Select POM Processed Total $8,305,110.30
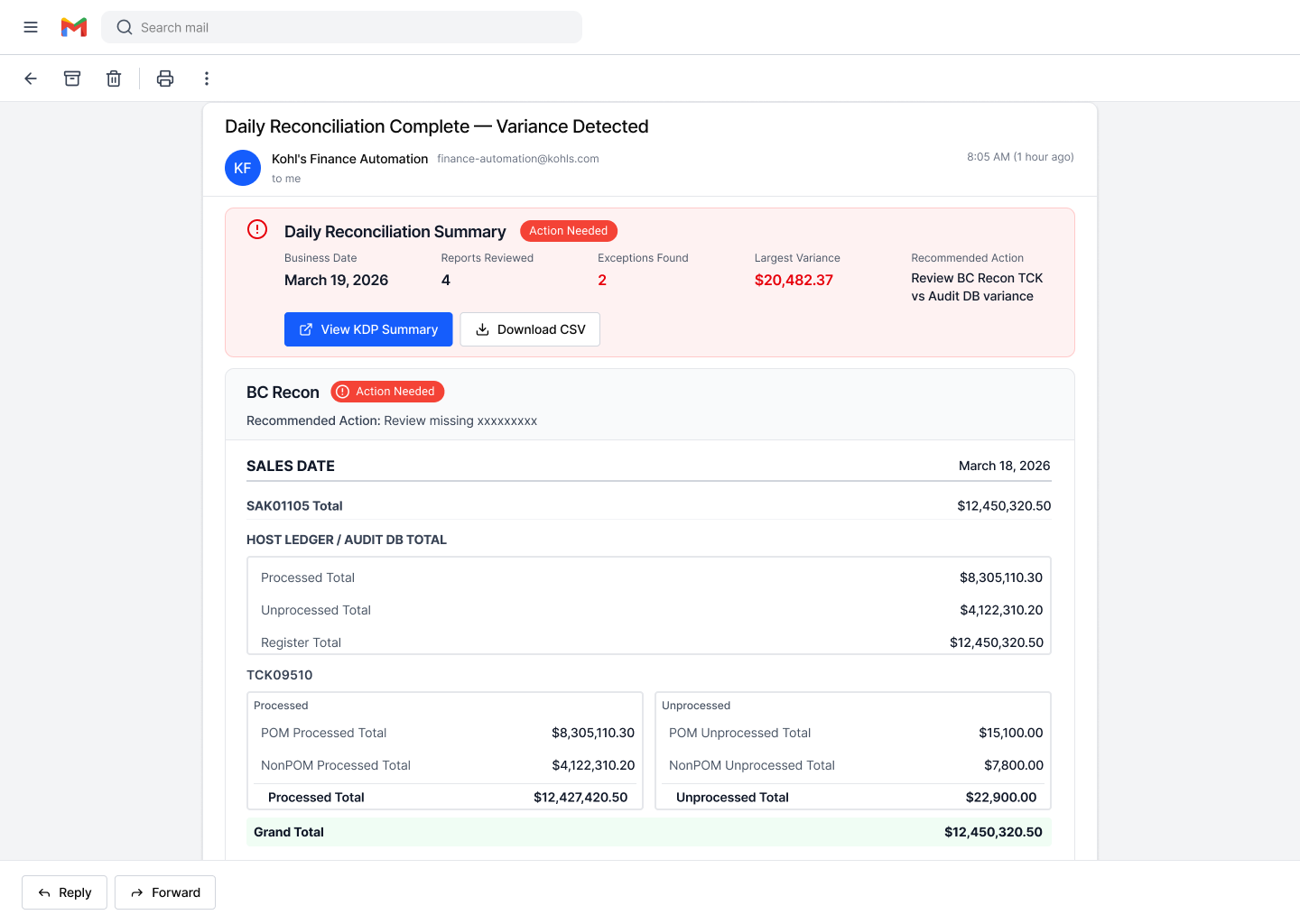The height and width of the screenshot is (924, 1300). [593, 733]
